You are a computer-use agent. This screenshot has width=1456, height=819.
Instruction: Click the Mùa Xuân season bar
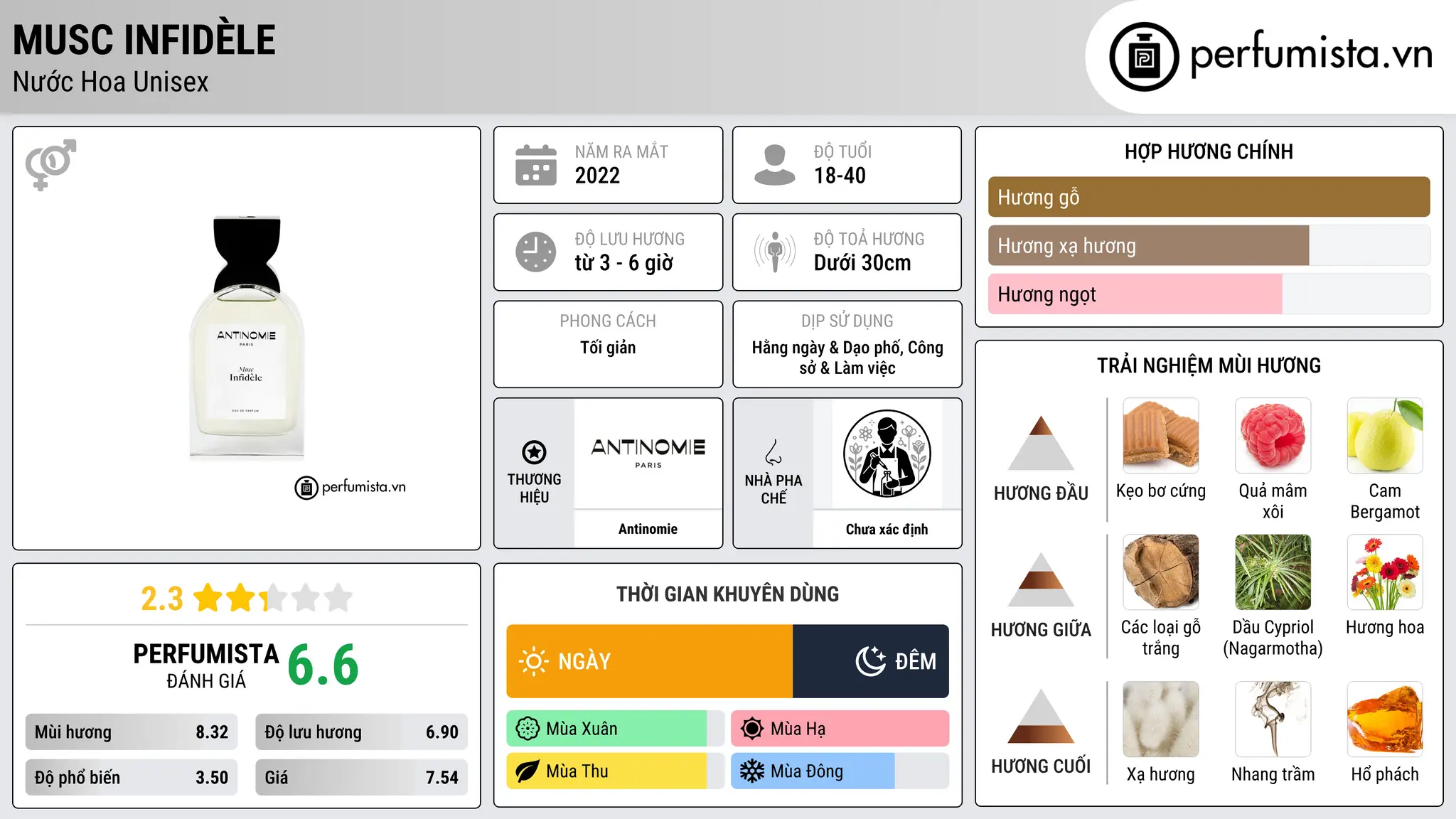(x=616, y=729)
